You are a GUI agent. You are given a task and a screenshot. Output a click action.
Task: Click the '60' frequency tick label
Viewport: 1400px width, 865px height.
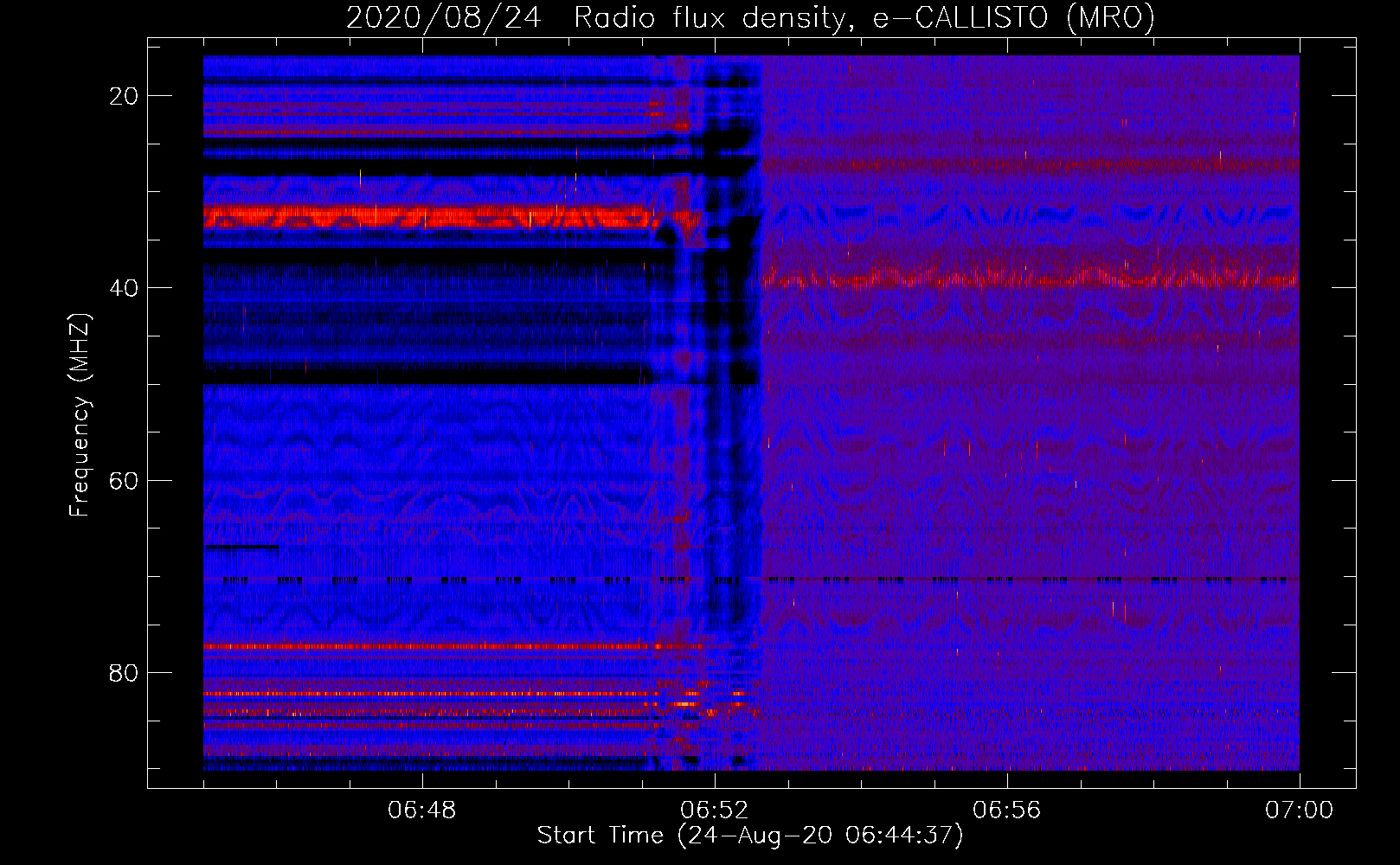pos(124,480)
